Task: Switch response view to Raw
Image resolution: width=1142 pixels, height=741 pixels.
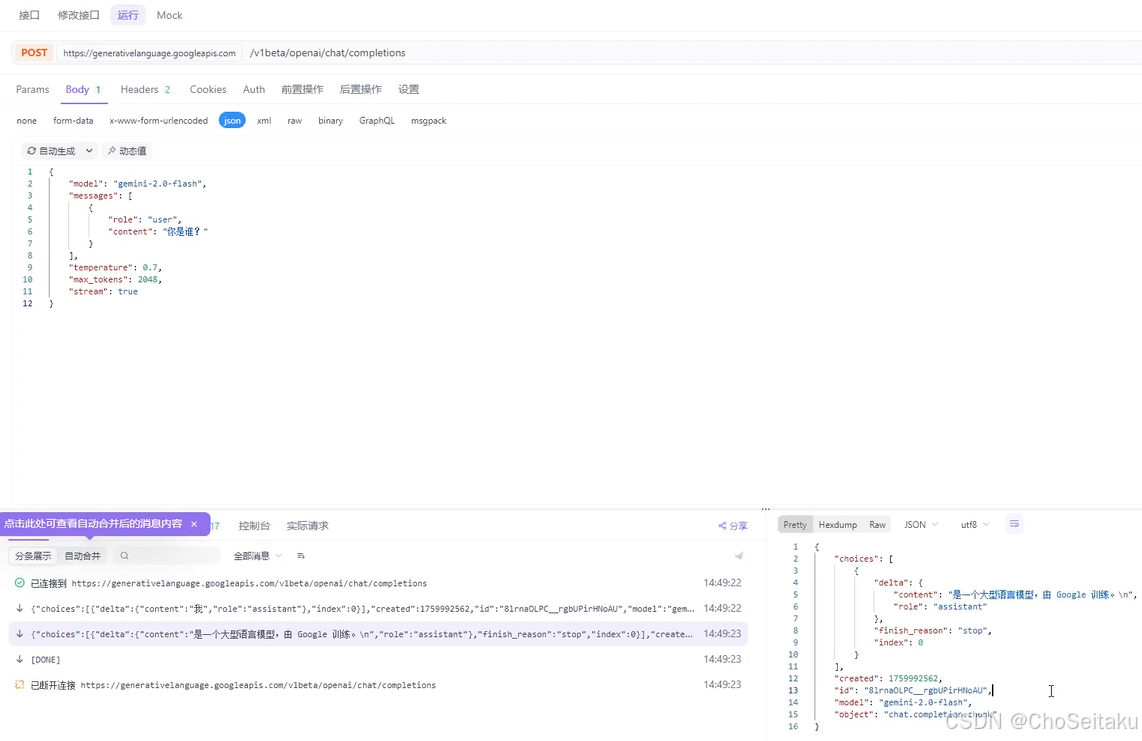Action: (878, 525)
